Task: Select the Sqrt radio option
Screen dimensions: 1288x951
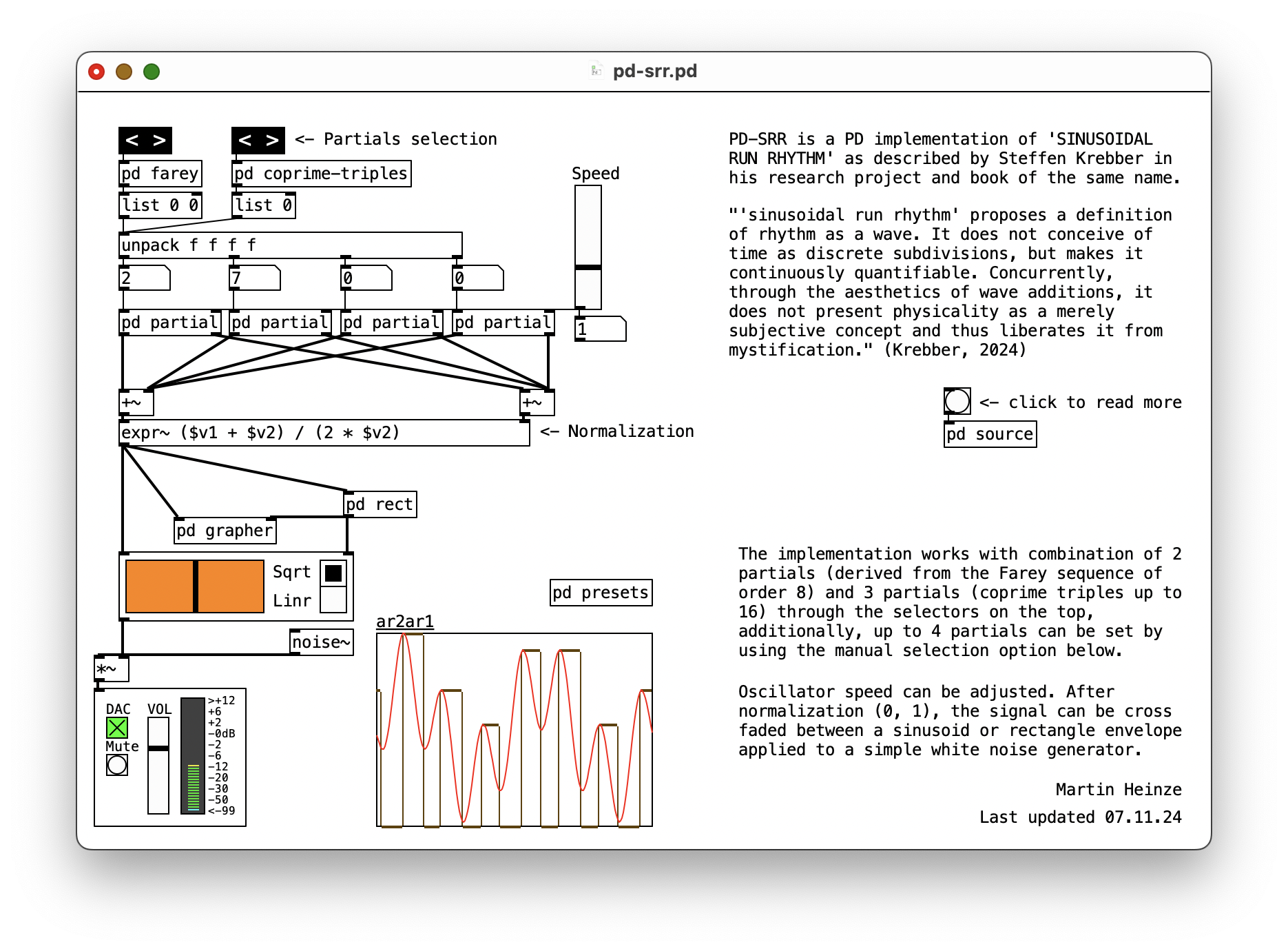Action: click(333, 573)
